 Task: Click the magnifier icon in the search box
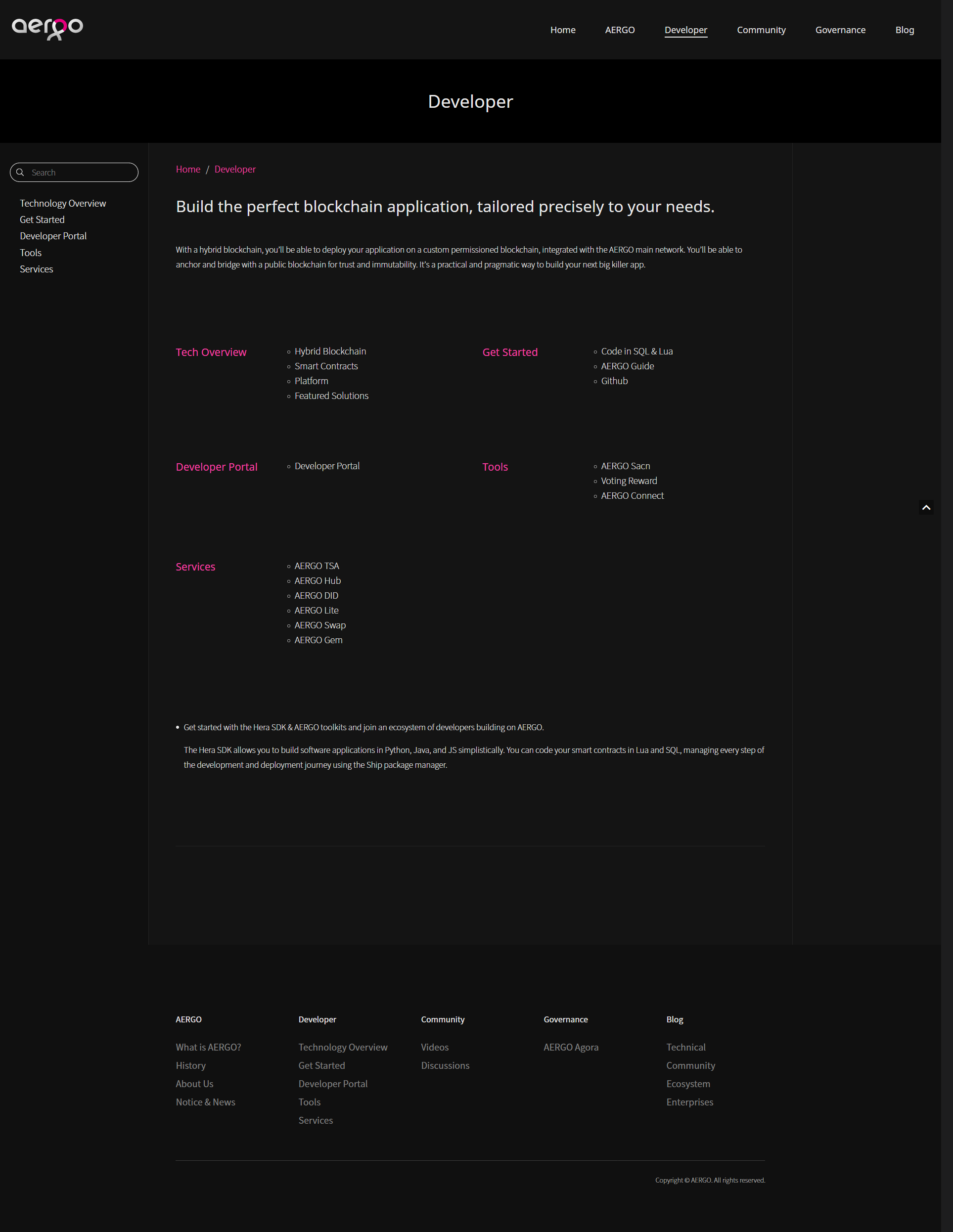tap(20, 172)
